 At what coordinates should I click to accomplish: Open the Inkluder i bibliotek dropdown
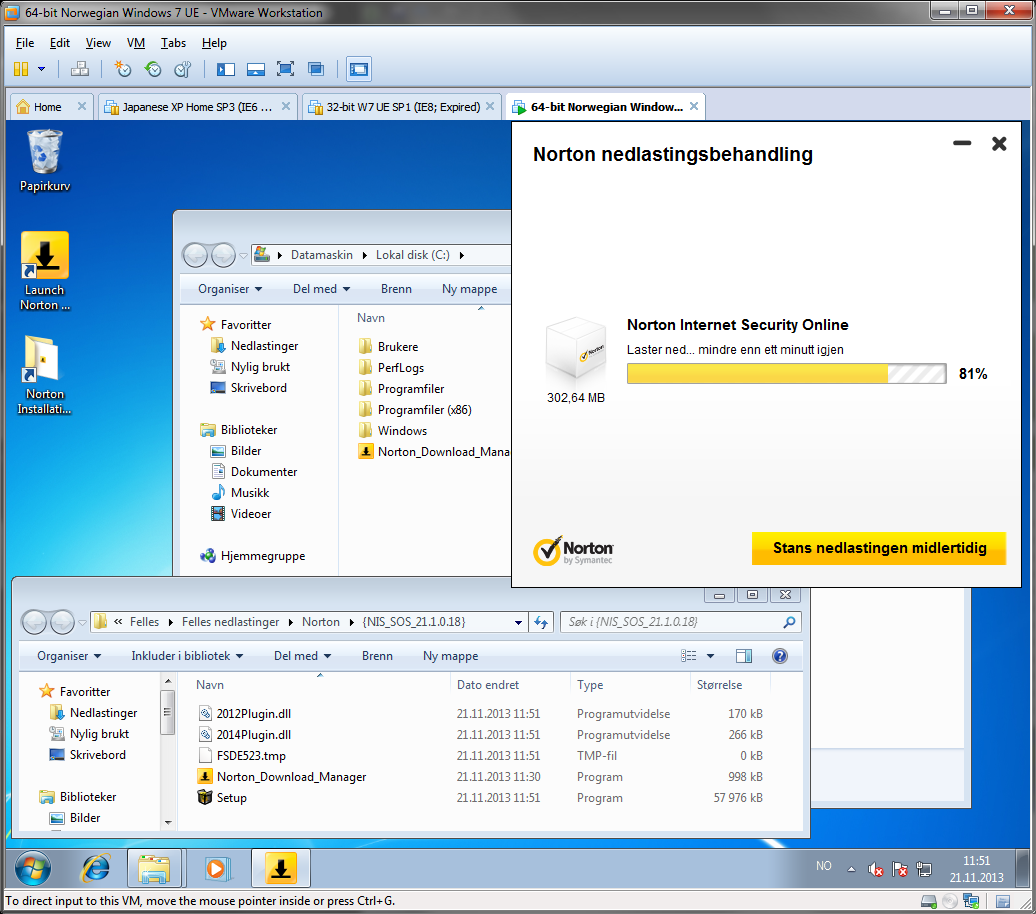(187, 656)
